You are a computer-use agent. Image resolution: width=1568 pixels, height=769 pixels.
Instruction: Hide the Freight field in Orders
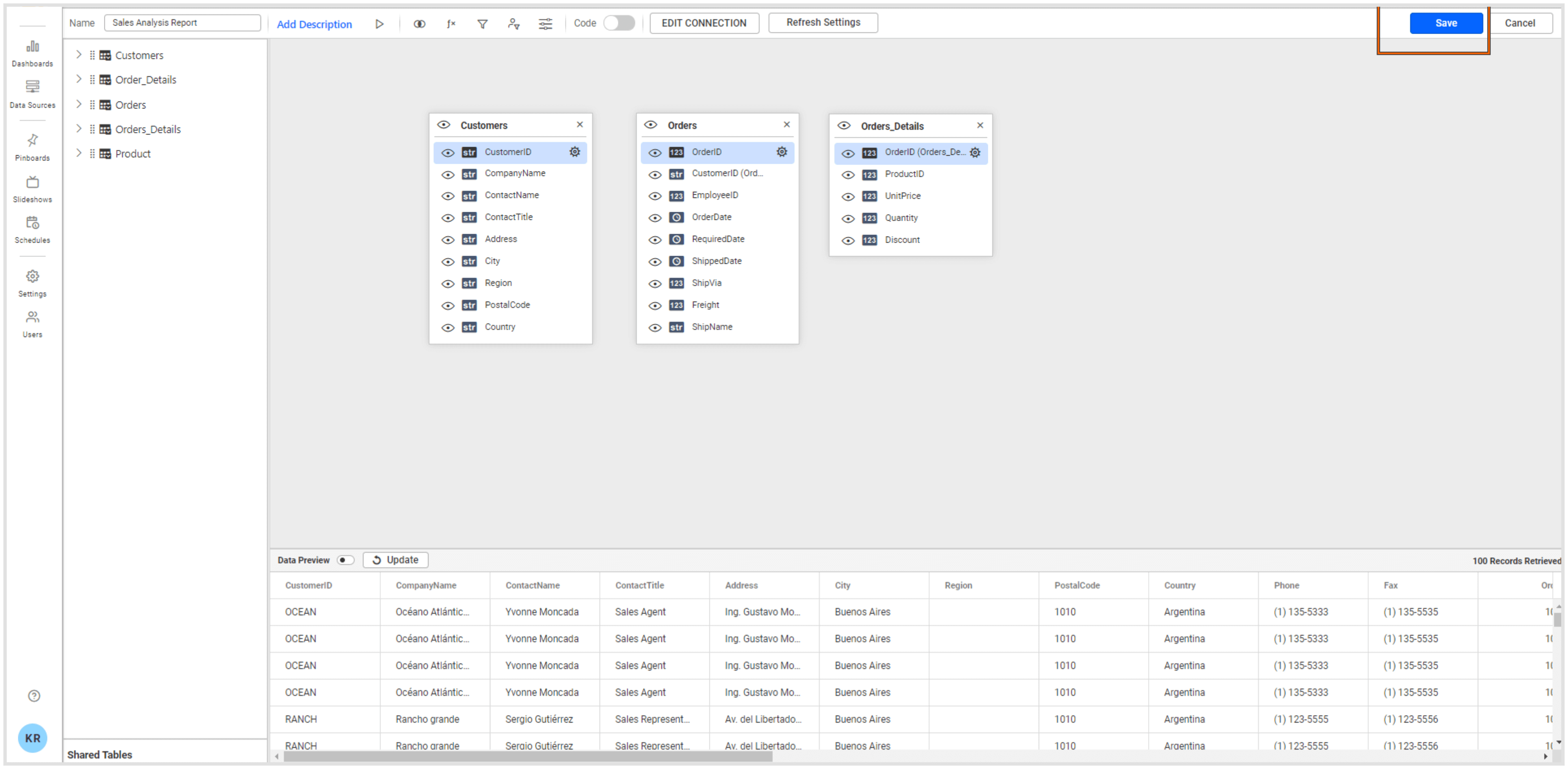click(655, 306)
